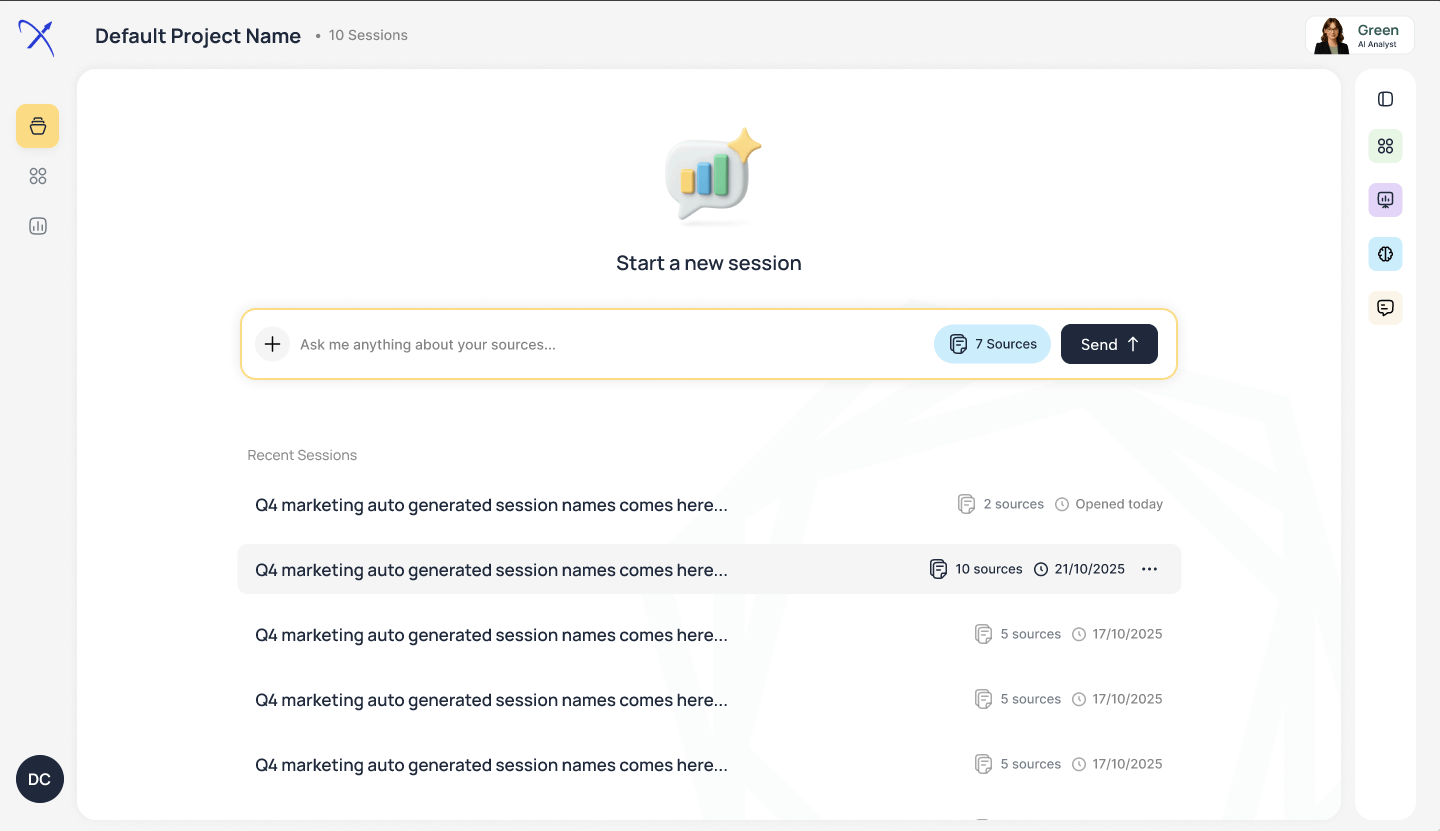Click the Send button
The image size is (1440, 831).
[x=1109, y=344]
